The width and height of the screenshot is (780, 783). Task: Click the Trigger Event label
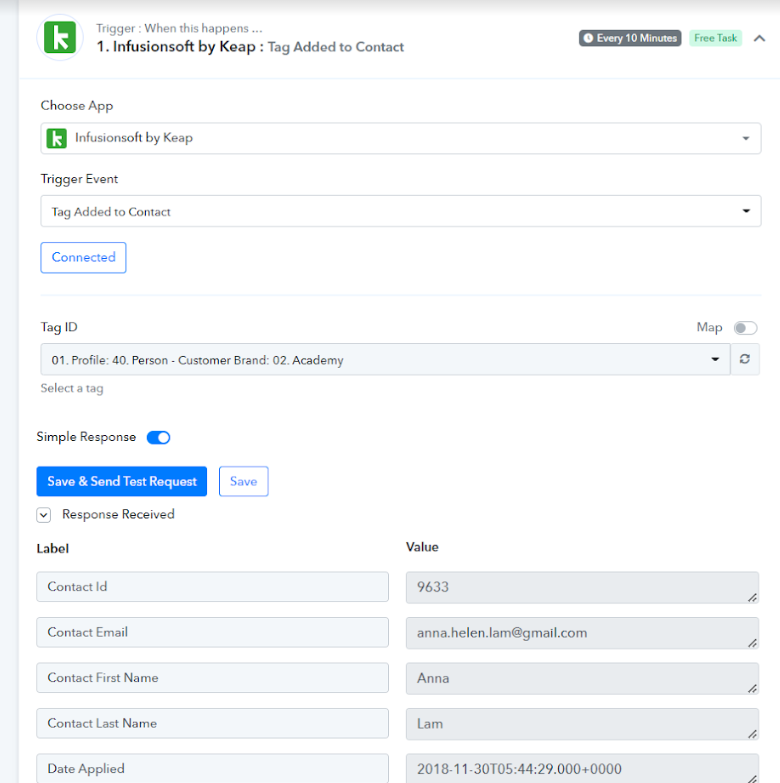point(79,179)
